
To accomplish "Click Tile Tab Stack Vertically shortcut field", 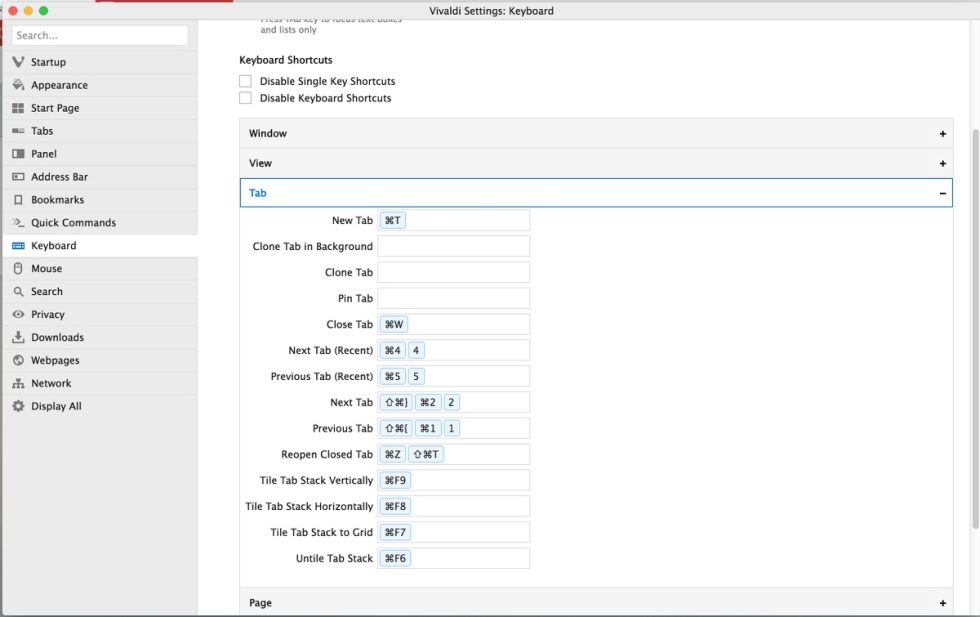I will coord(454,480).
